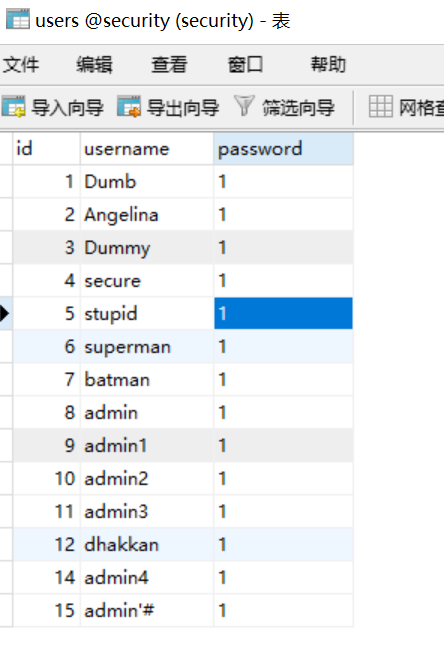Image resolution: width=444 pixels, height=658 pixels.
Task: Select the username cell admin'#
Action: coord(147,611)
